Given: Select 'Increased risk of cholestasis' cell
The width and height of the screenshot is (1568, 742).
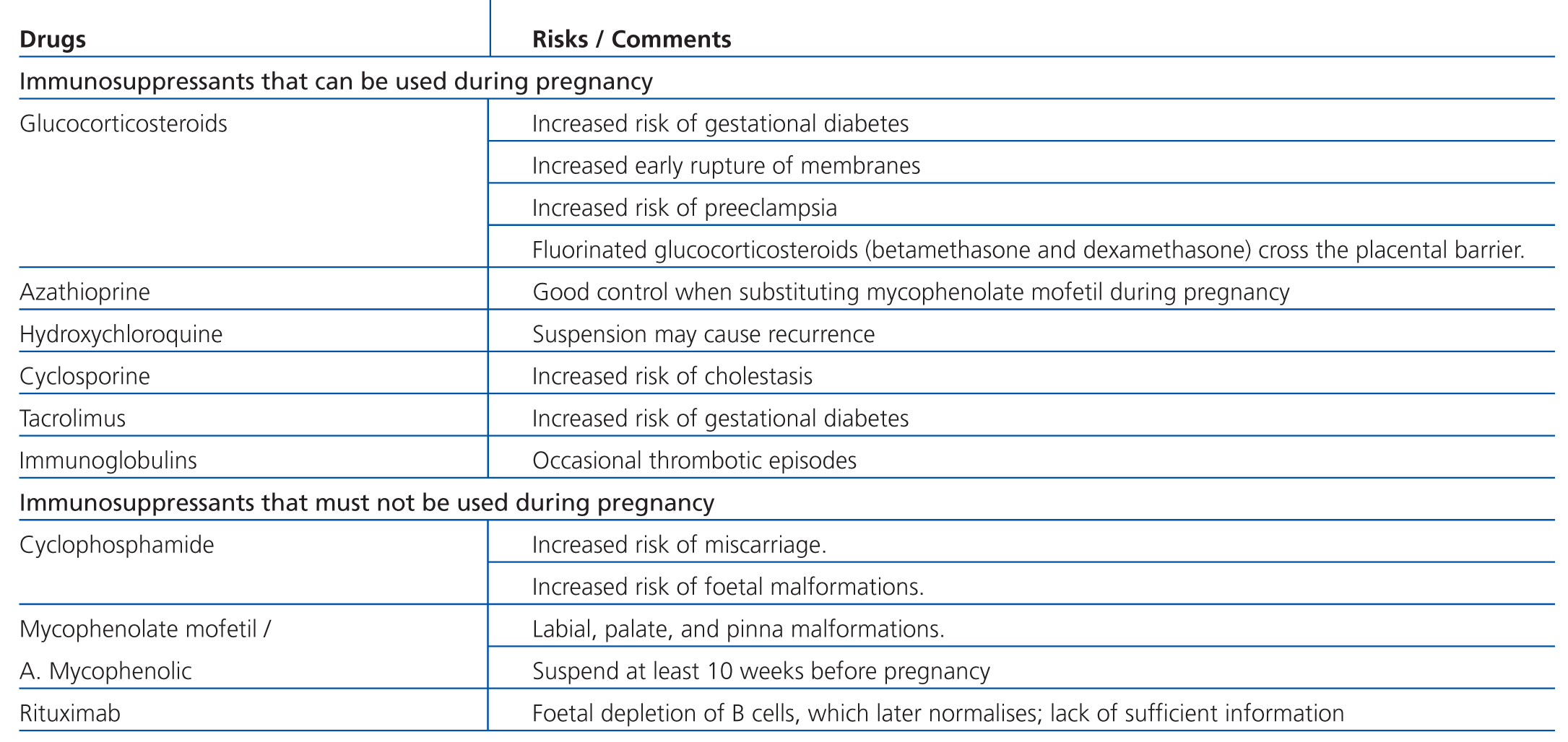Looking at the screenshot, I should tap(672, 376).
